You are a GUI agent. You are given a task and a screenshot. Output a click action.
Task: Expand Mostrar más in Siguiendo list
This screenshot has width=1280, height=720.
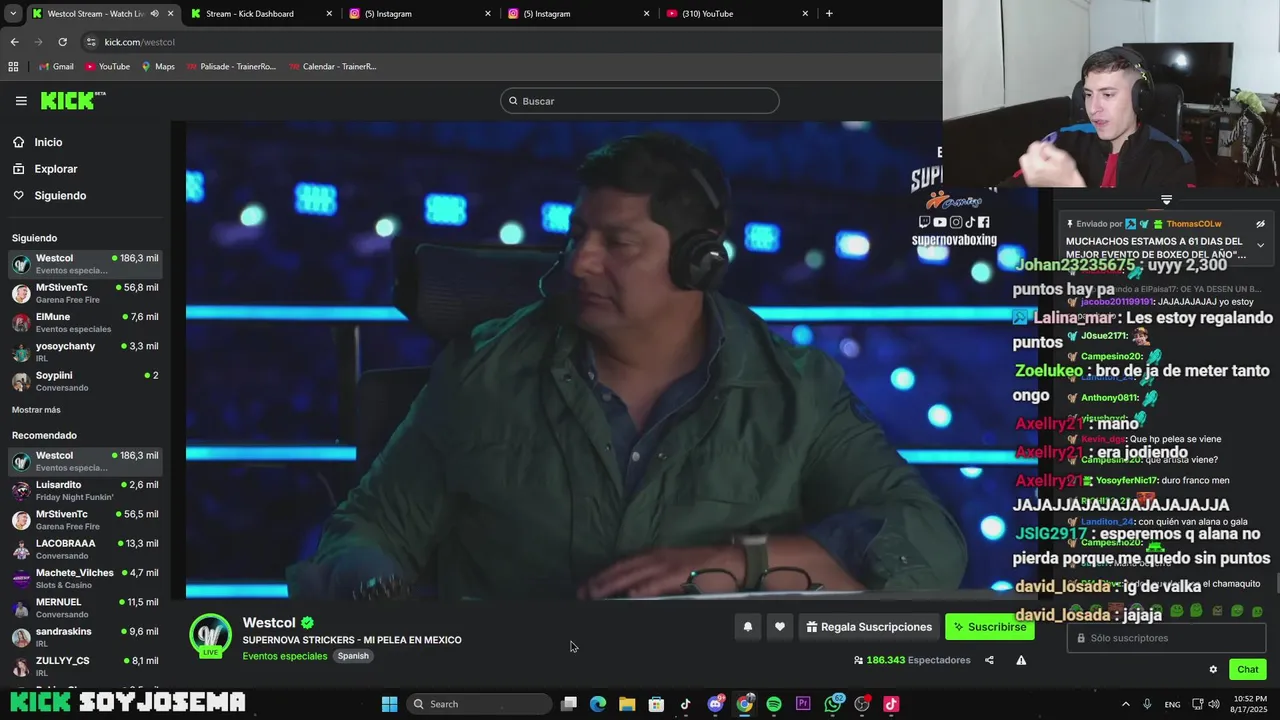pos(36,410)
